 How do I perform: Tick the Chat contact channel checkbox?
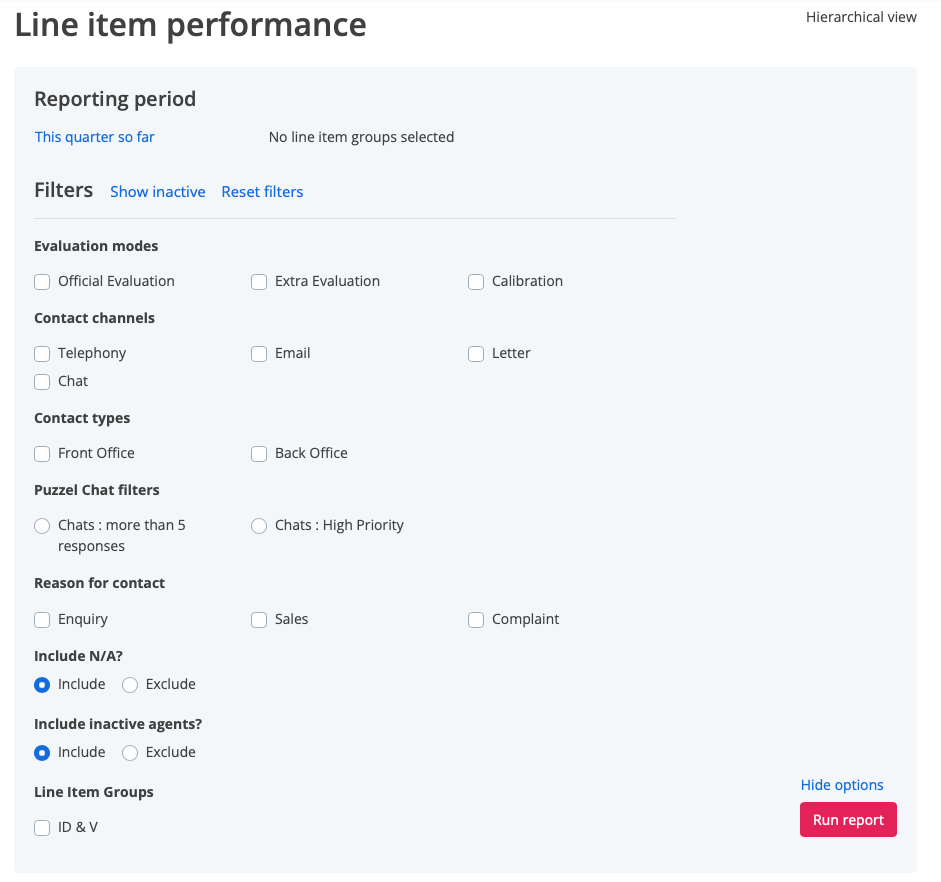tap(42, 382)
